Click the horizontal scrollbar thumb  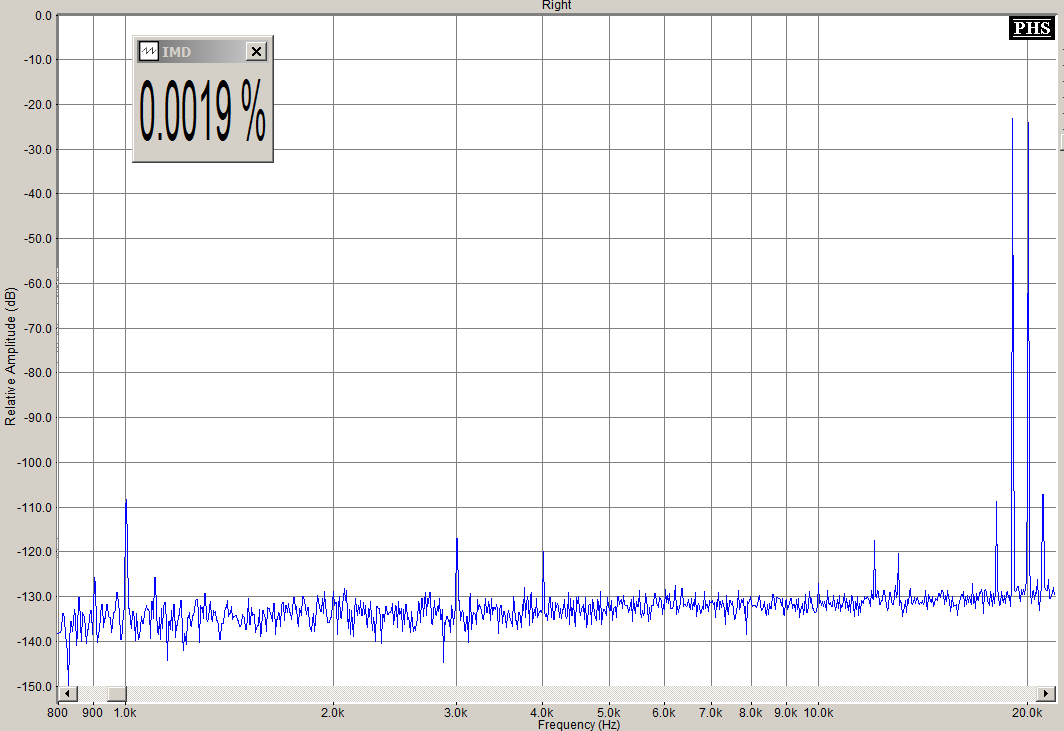click(117, 694)
